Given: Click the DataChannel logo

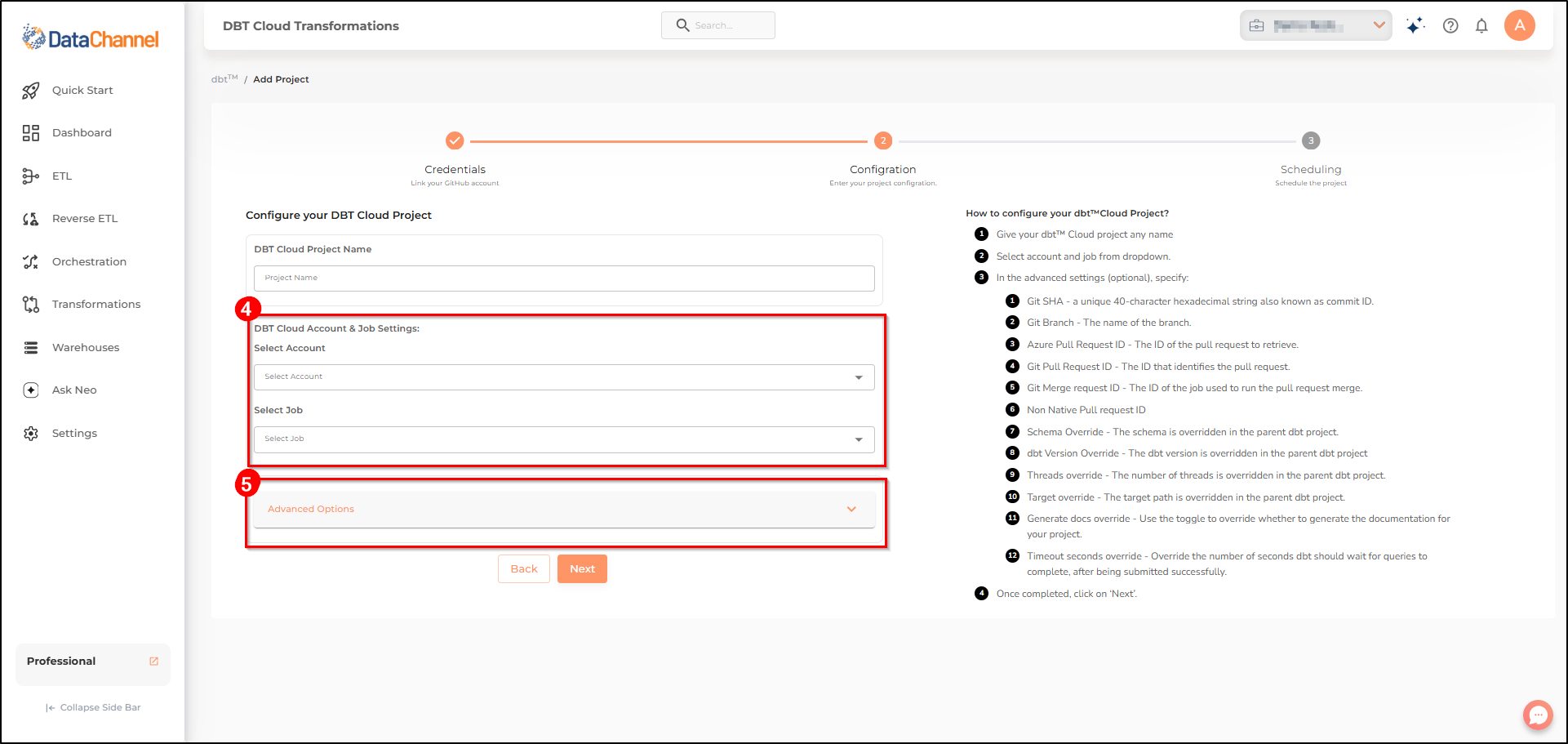Looking at the screenshot, I should [x=91, y=38].
